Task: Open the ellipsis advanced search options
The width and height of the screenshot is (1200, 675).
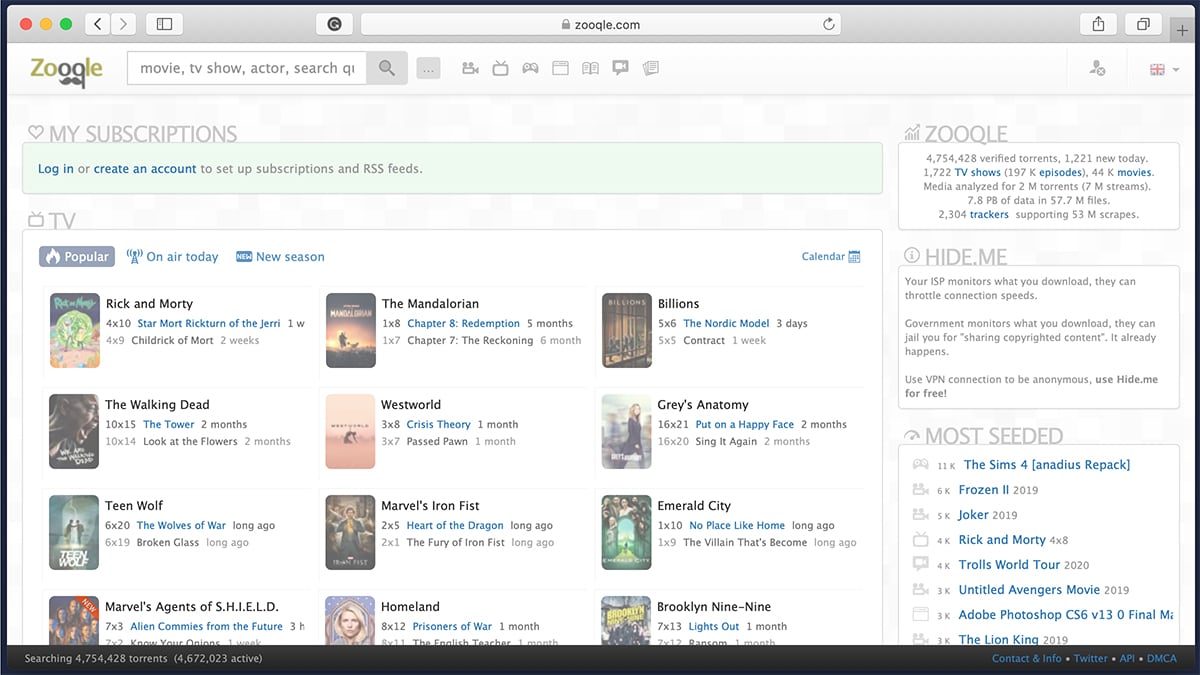Action: coord(428,69)
